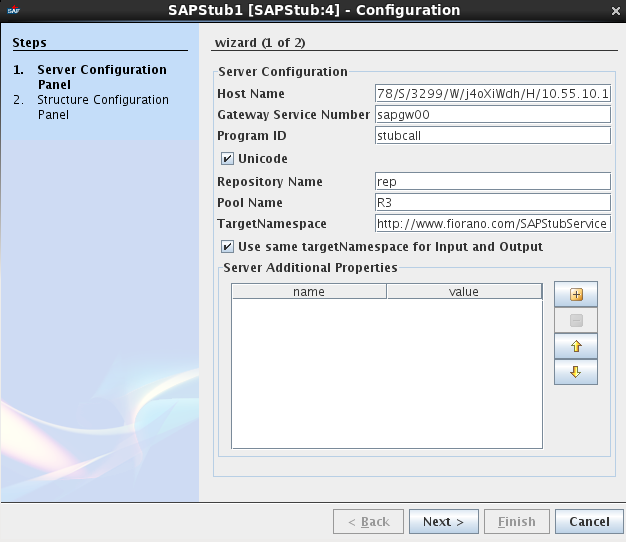Click the Steps heading
Screen dimensions: 626x542
click(x=30, y=43)
